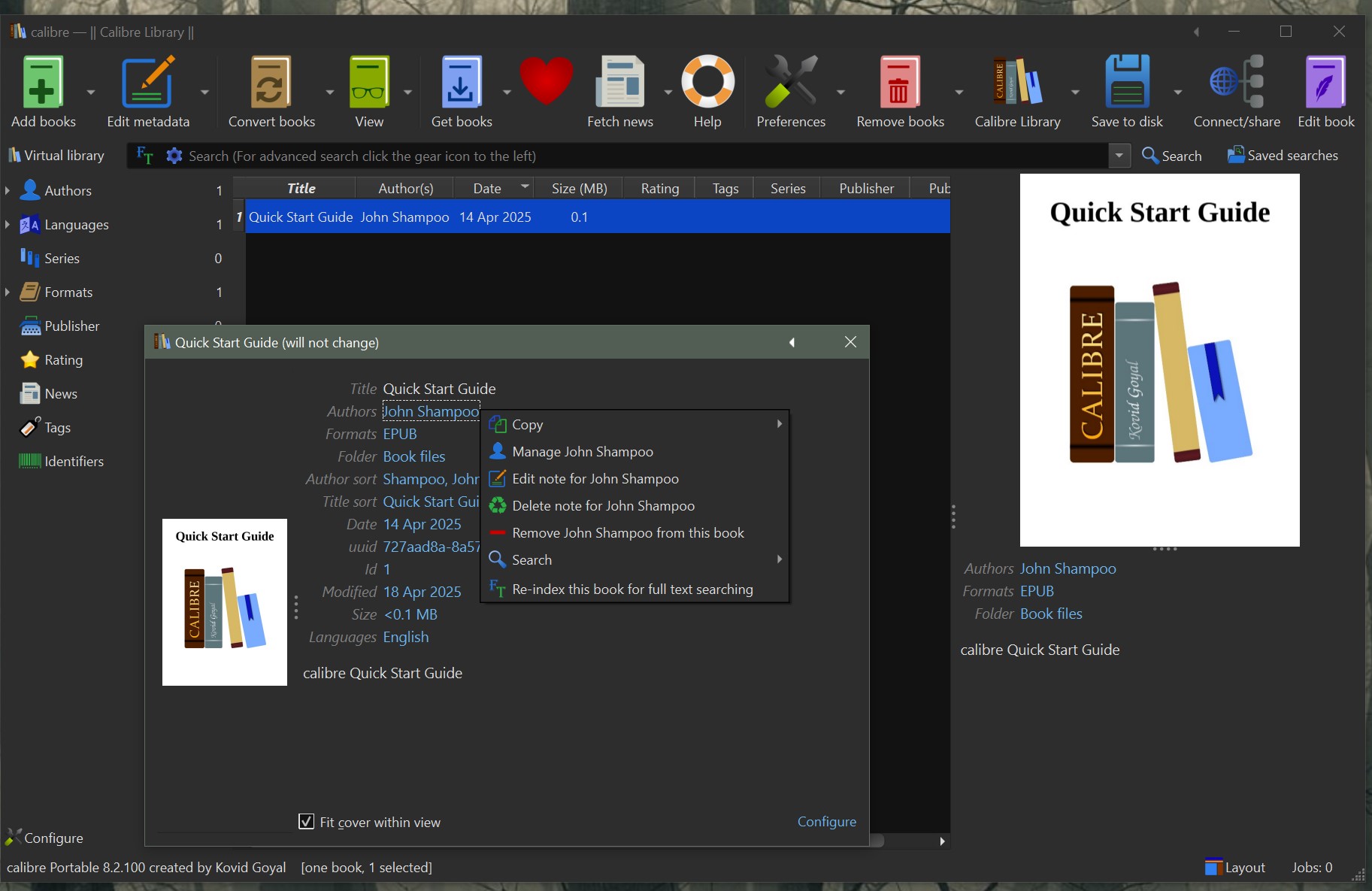The height and width of the screenshot is (891, 1372).
Task: Open the Edit metadata tool
Action: point(147,83)
